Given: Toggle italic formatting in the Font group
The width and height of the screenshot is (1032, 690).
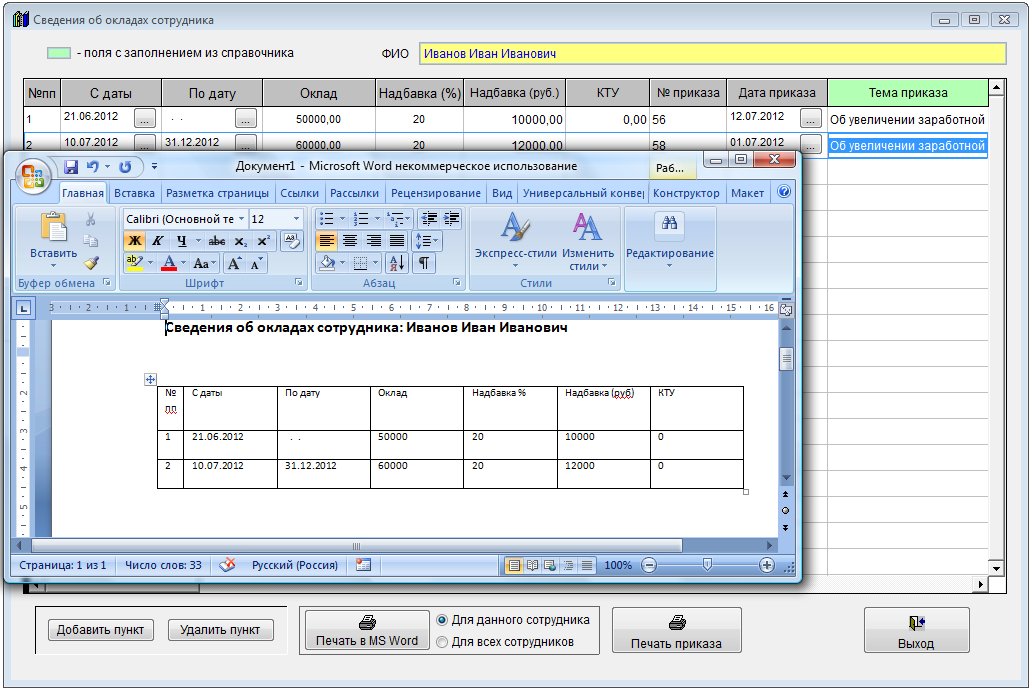Looking at the screenshot, I should 157,241.
